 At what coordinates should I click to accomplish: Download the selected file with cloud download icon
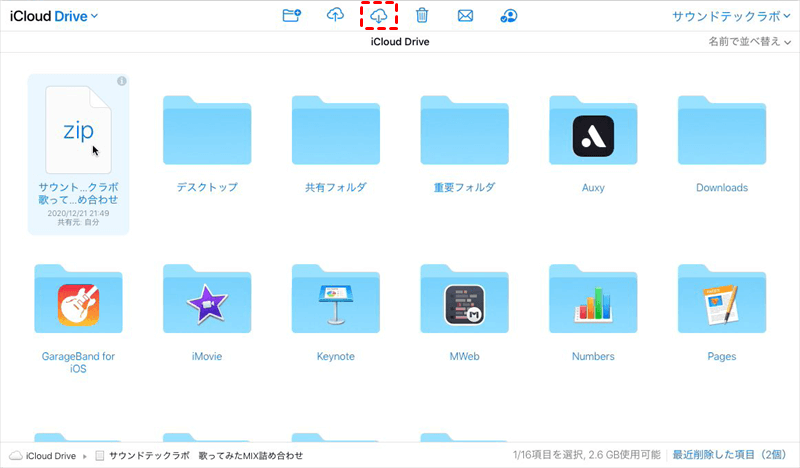[x=378, y=16]
